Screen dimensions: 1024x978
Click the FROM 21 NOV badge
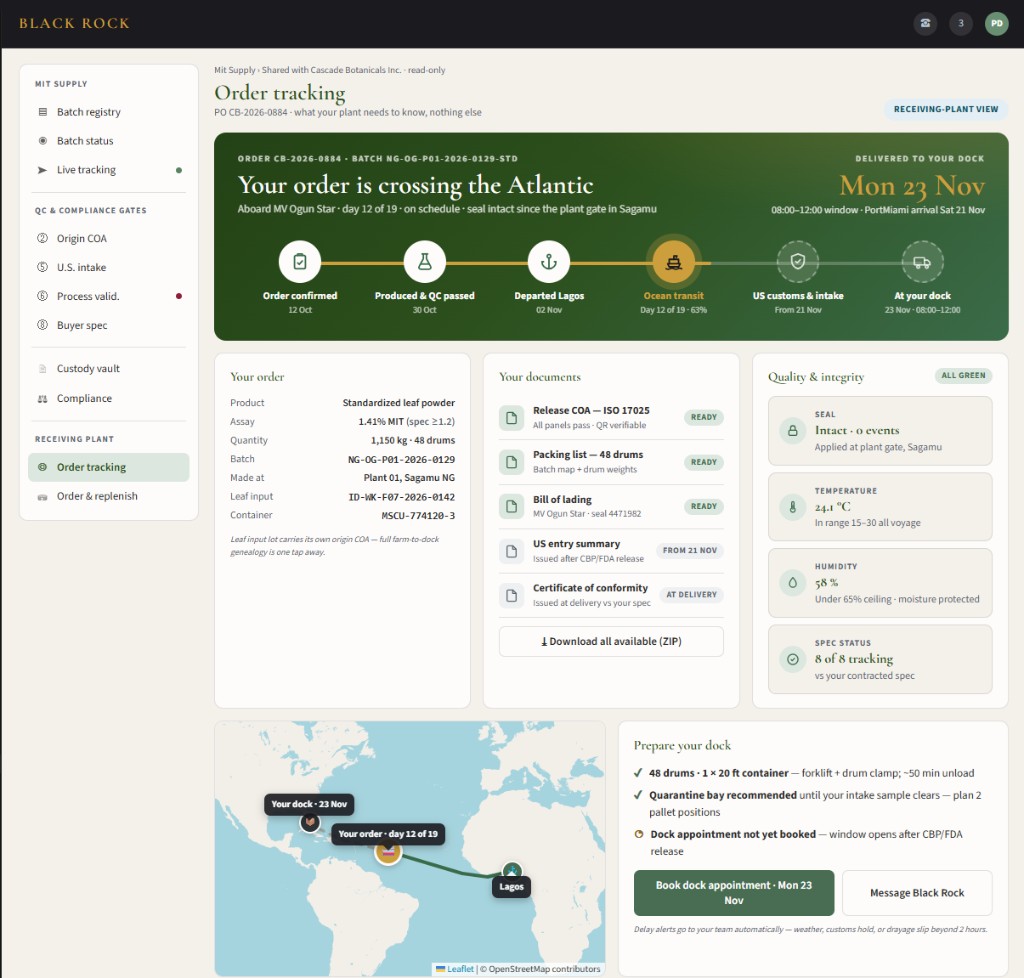tap(690, 550)
